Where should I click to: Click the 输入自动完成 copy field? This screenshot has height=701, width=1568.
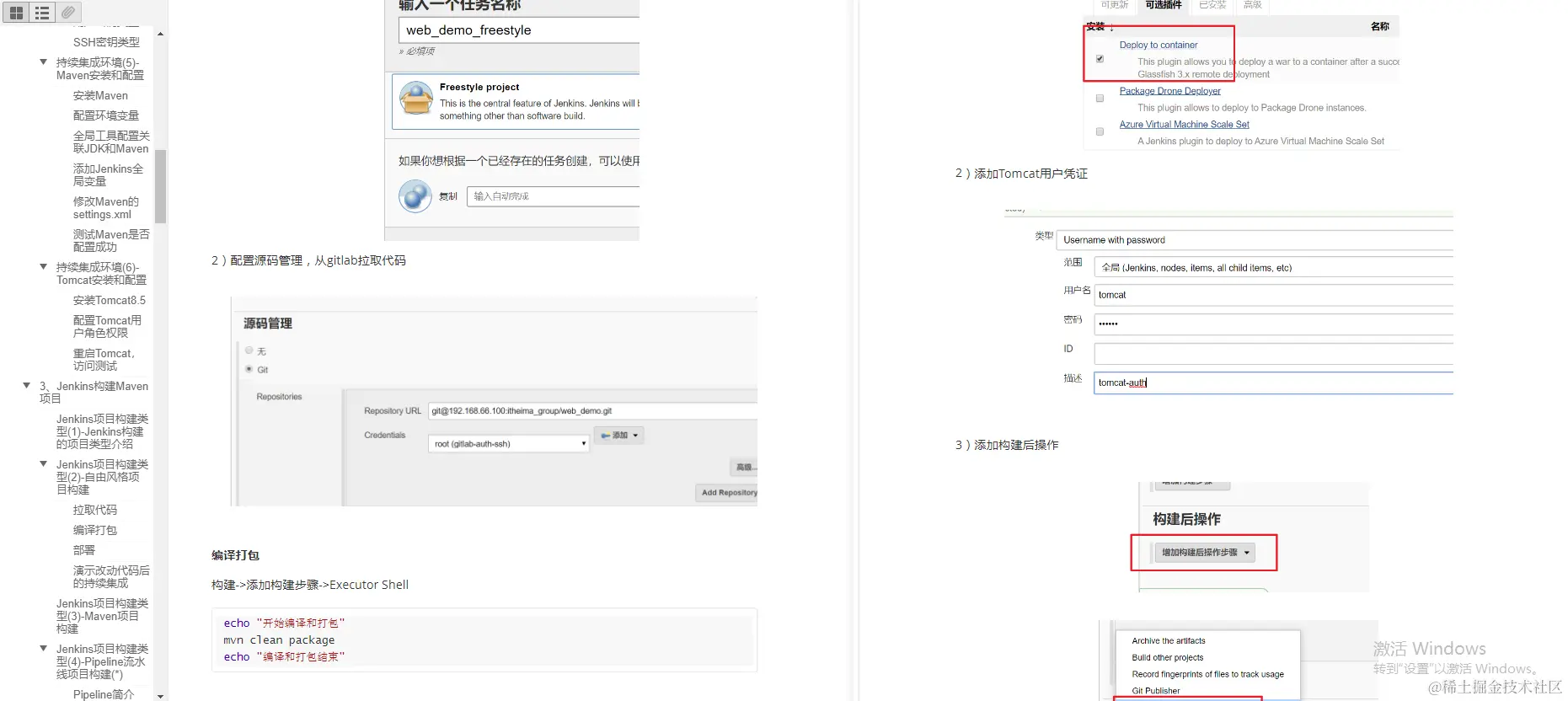click(x=554, y=196)
